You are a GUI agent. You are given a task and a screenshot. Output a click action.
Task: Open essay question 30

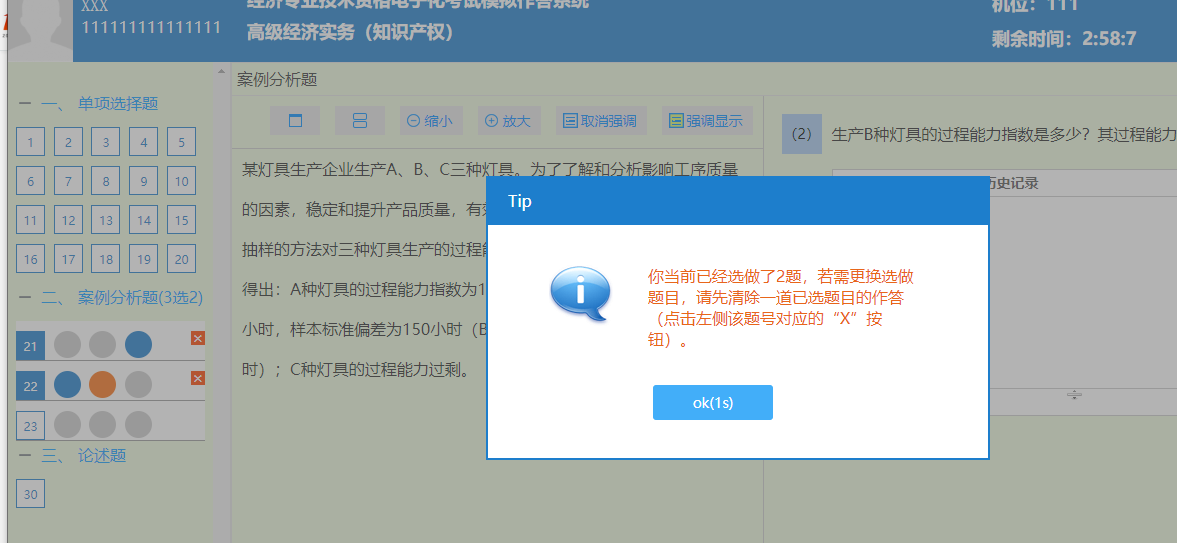(30, 494)
